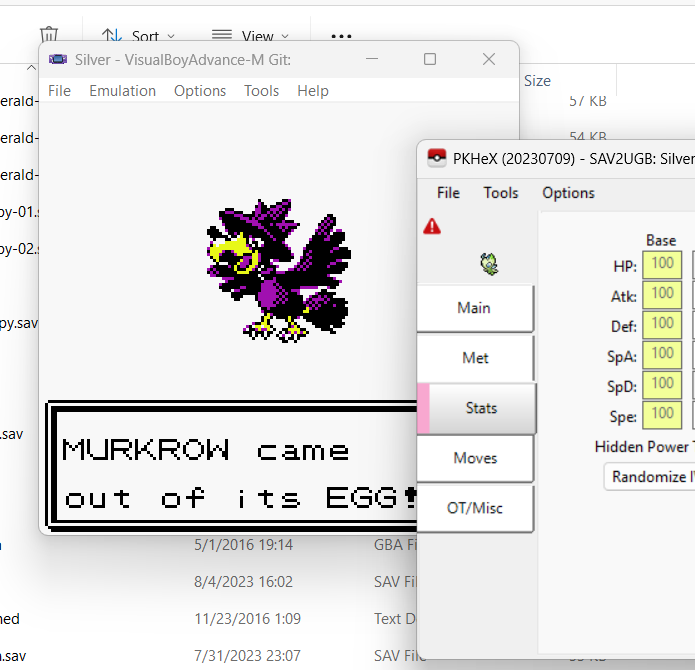The height and width of the screenshot is (670, 695).
Task: Switch to the OT/Misc tab in PKHeX
Action: click(x=475, y=508)
